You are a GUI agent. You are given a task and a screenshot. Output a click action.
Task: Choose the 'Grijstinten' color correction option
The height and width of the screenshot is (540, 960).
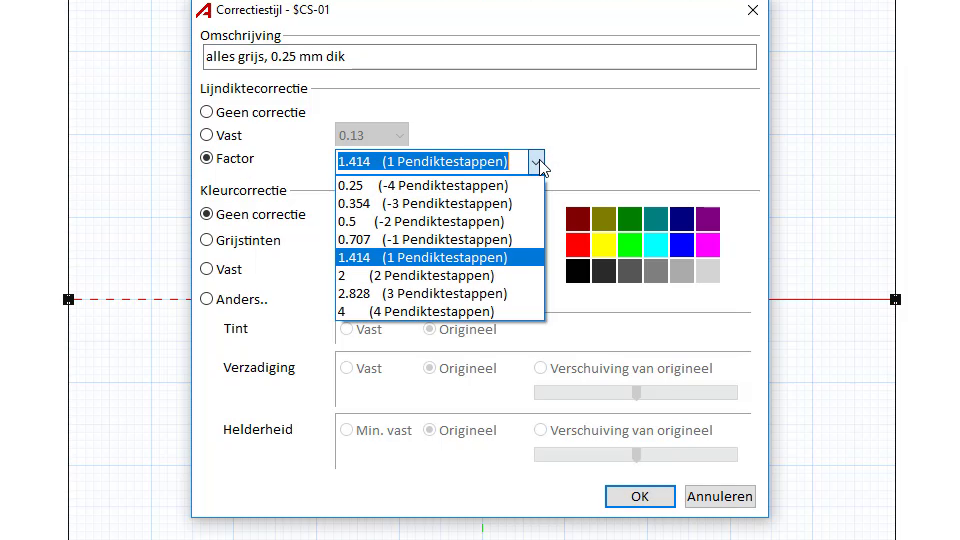[207, 240]
